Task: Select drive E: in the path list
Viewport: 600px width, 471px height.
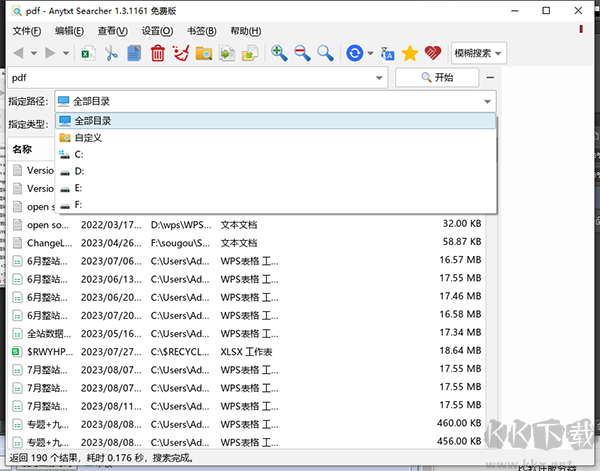Action: coord(276,188)
